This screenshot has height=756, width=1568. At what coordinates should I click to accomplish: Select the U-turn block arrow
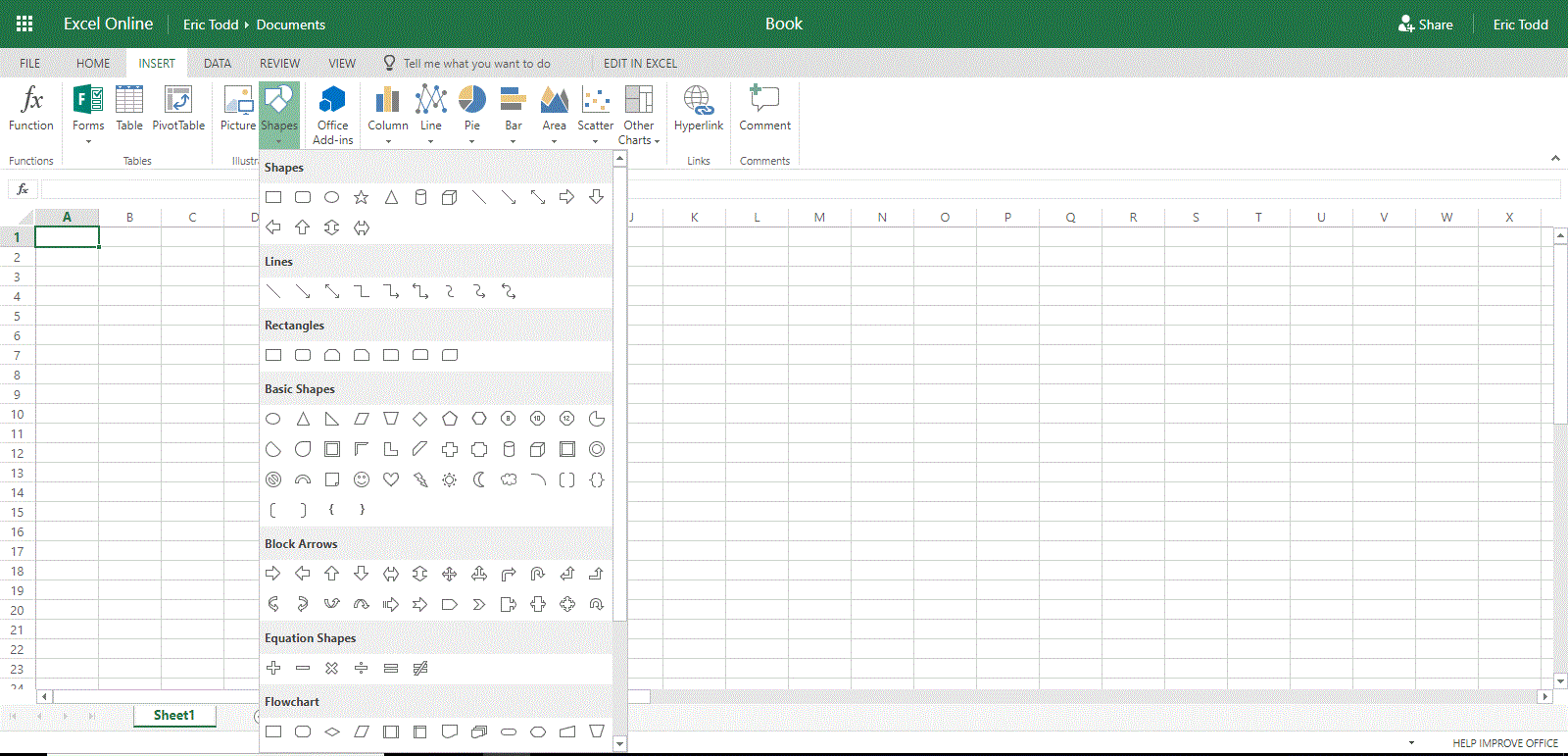pos(538,574)
